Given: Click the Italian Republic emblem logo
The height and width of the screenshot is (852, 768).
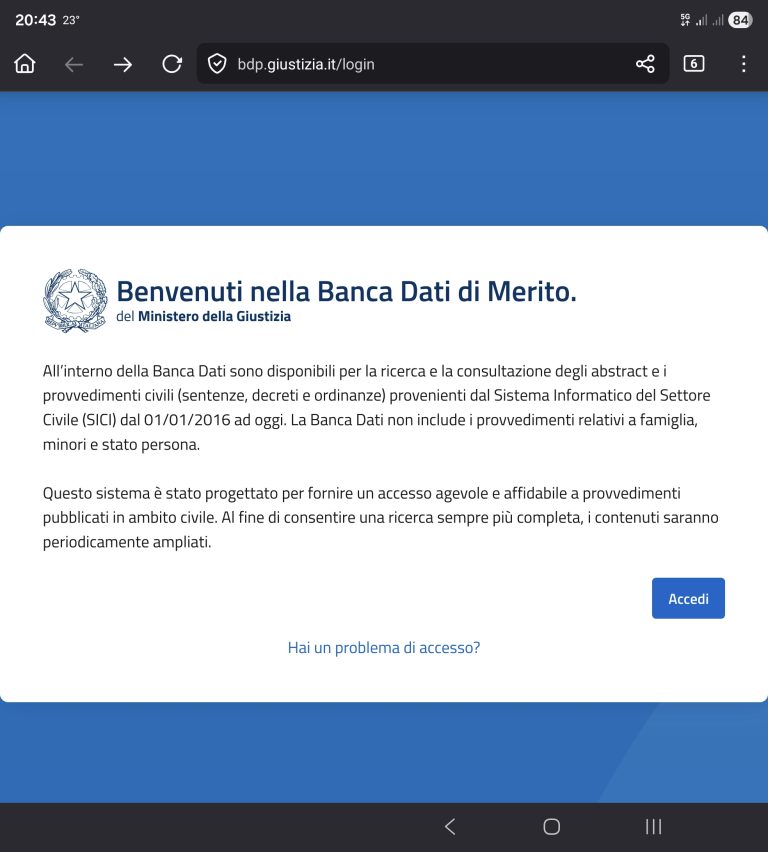Looking at the screenshot, I should click(x=75, y=300).
